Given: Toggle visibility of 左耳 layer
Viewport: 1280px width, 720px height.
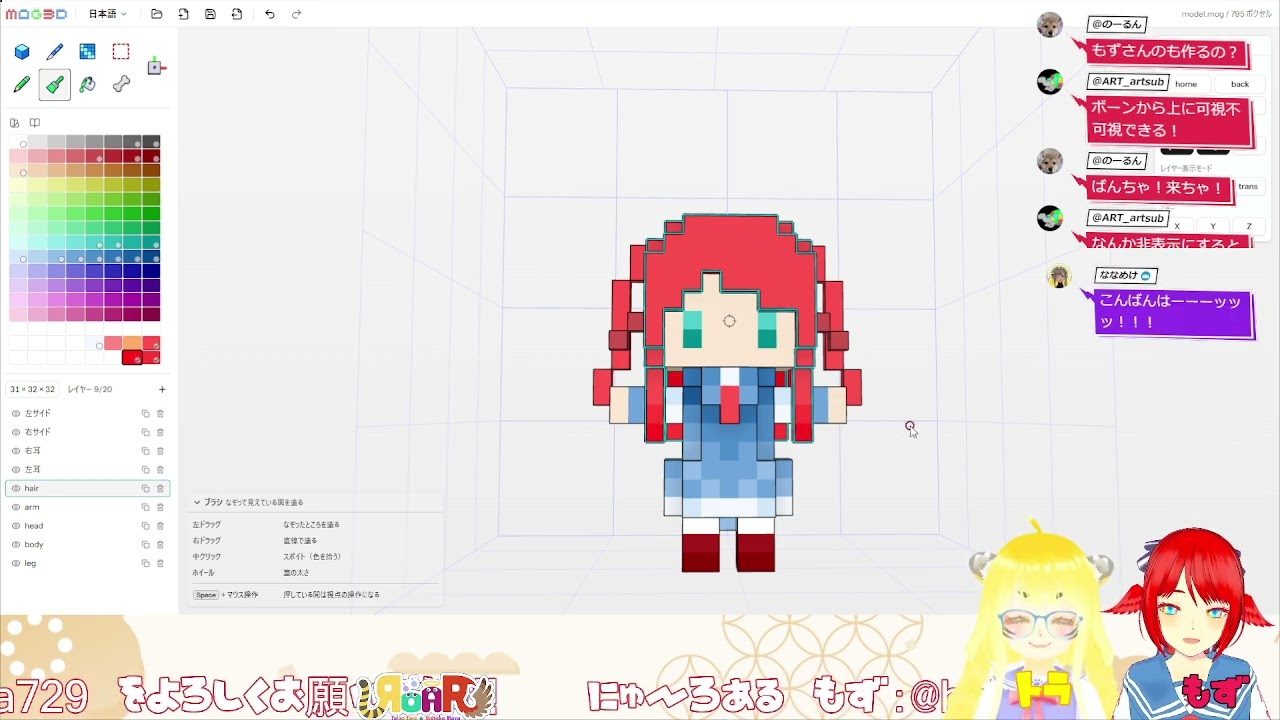Looking at the screenshot, I should (16, 470).
